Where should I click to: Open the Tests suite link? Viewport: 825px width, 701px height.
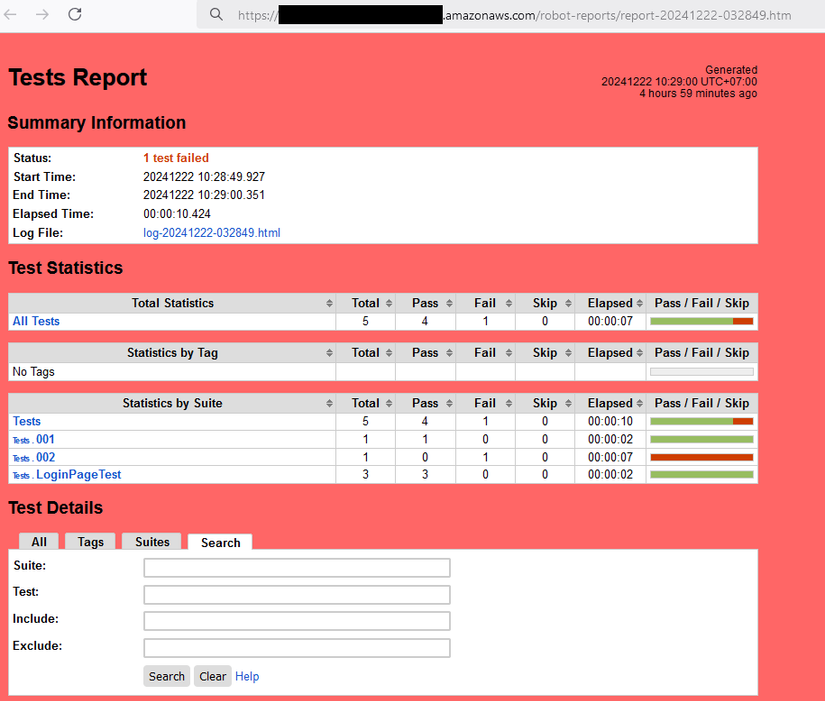click(26, 421)
